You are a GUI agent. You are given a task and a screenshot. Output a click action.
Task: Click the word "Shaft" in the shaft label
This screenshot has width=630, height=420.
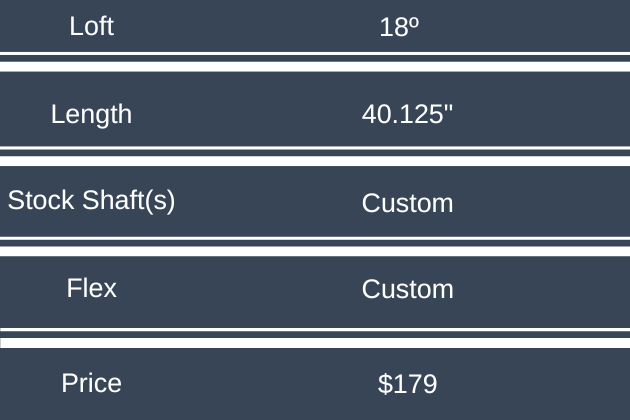click(112, 201)
